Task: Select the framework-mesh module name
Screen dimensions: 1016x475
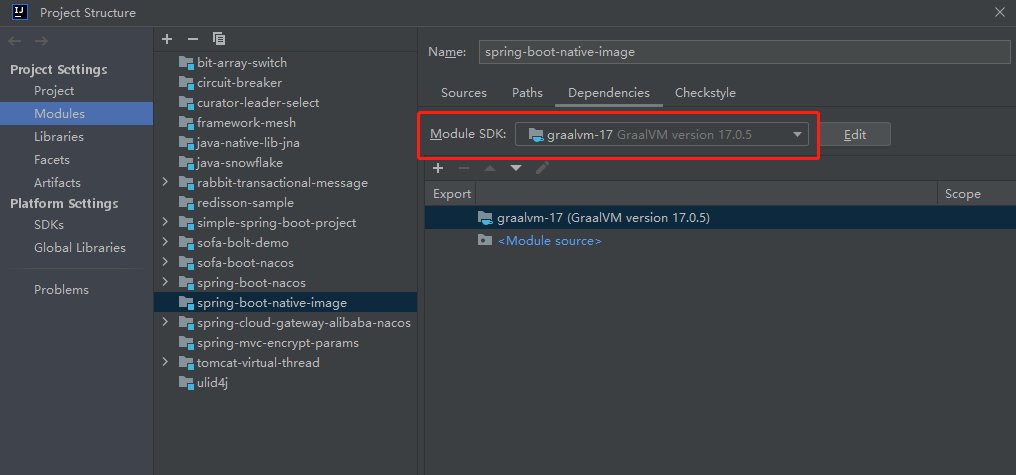Action: (x=246, y=123)
